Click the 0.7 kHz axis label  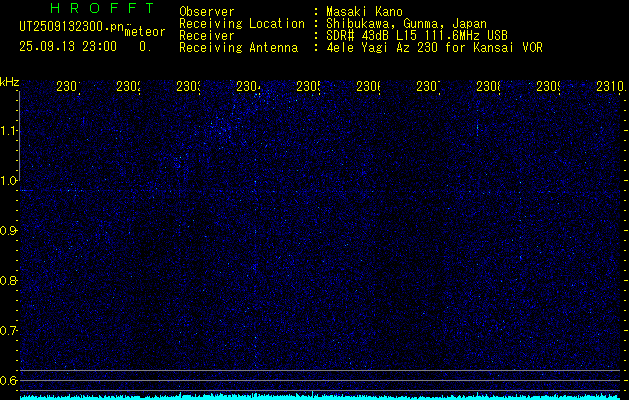pos(9,331)
